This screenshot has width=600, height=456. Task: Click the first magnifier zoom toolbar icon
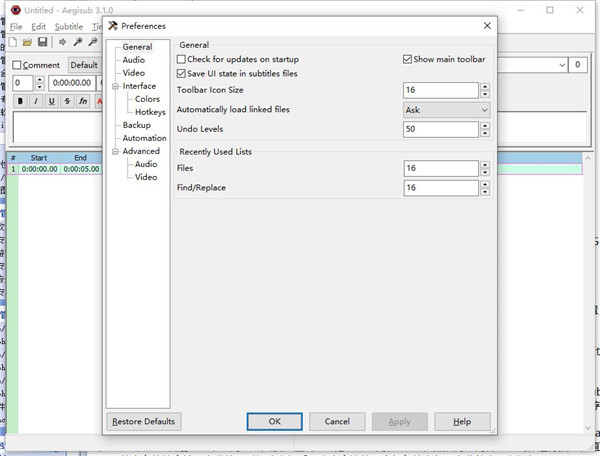78,42
